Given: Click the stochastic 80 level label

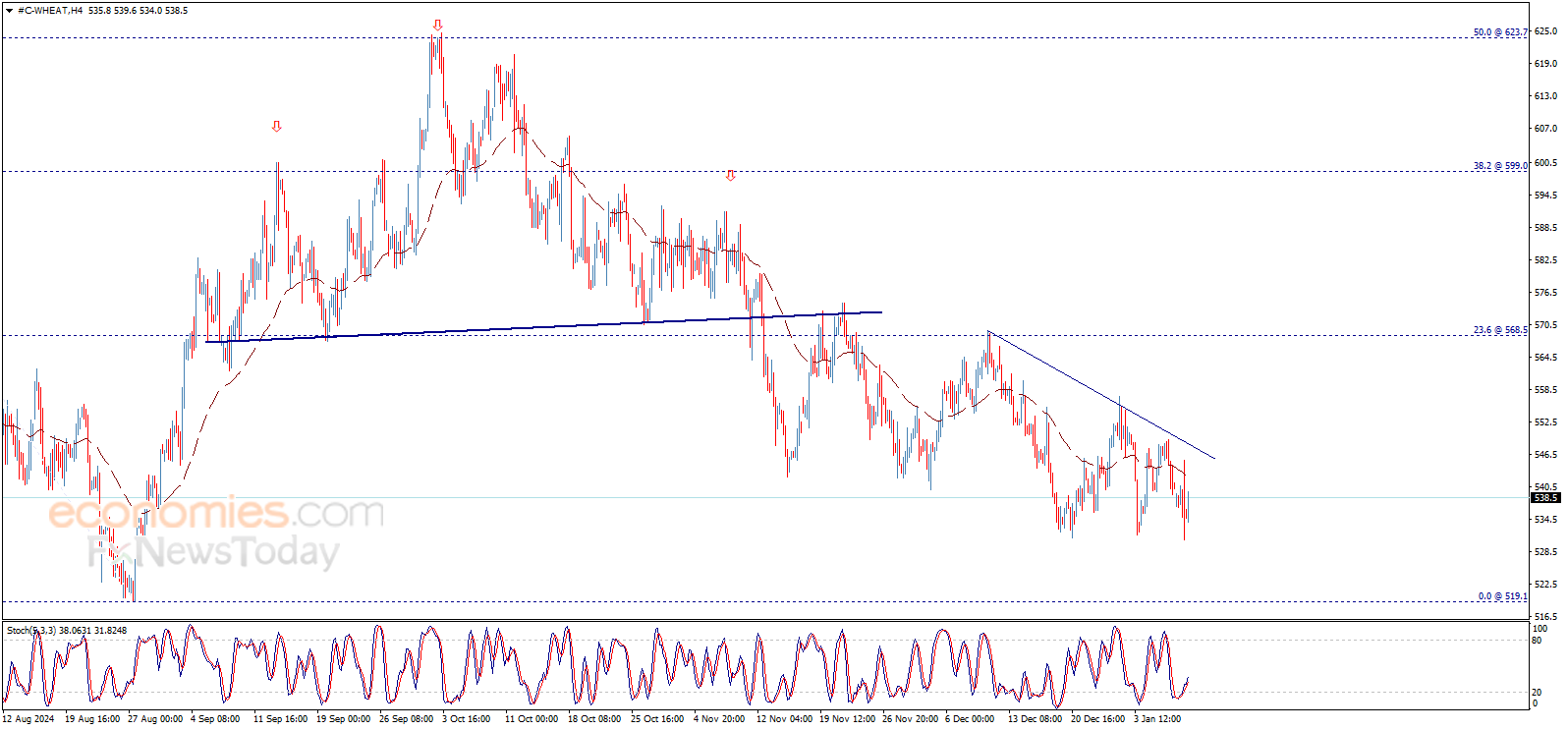Looking at the screenshot, I should pos(1538,641).
